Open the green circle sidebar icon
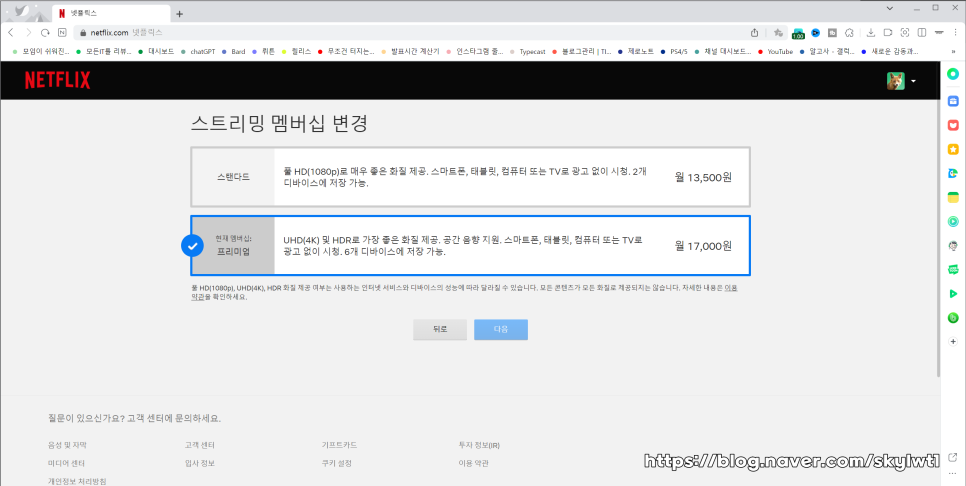966x486 pixels. pos(953,74)
